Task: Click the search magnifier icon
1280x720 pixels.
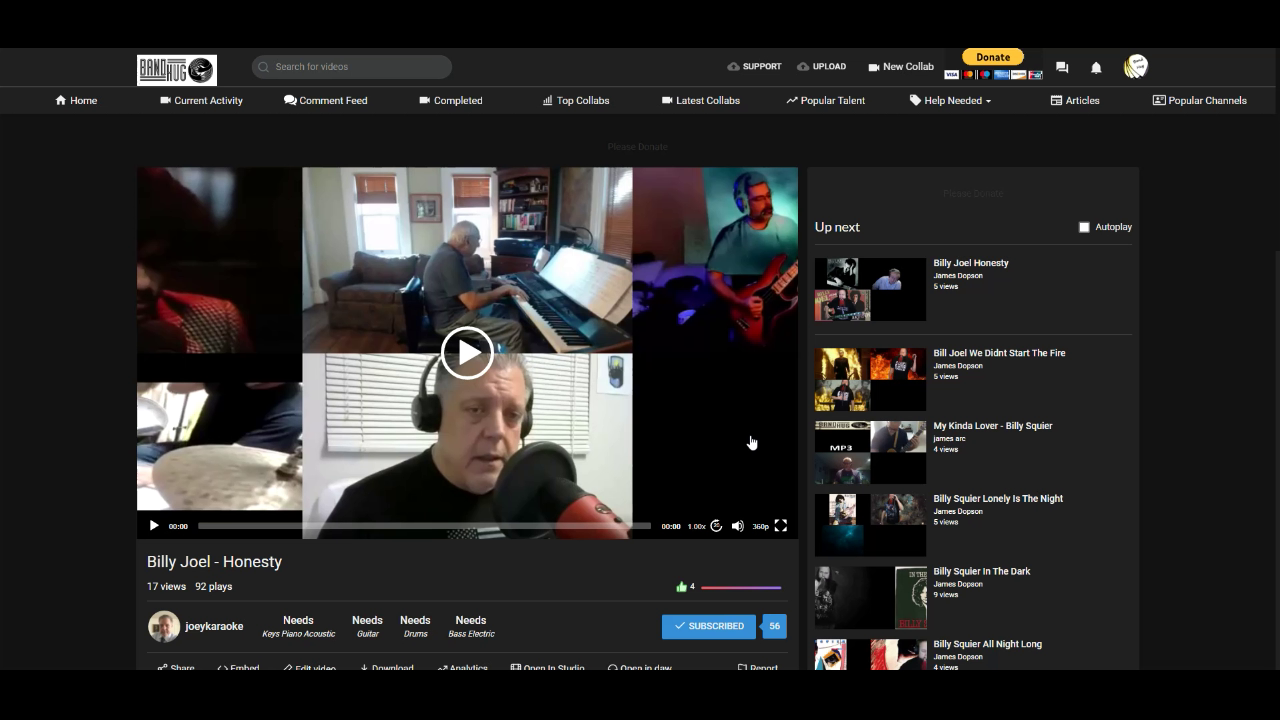Action: (x=264, y=67)
